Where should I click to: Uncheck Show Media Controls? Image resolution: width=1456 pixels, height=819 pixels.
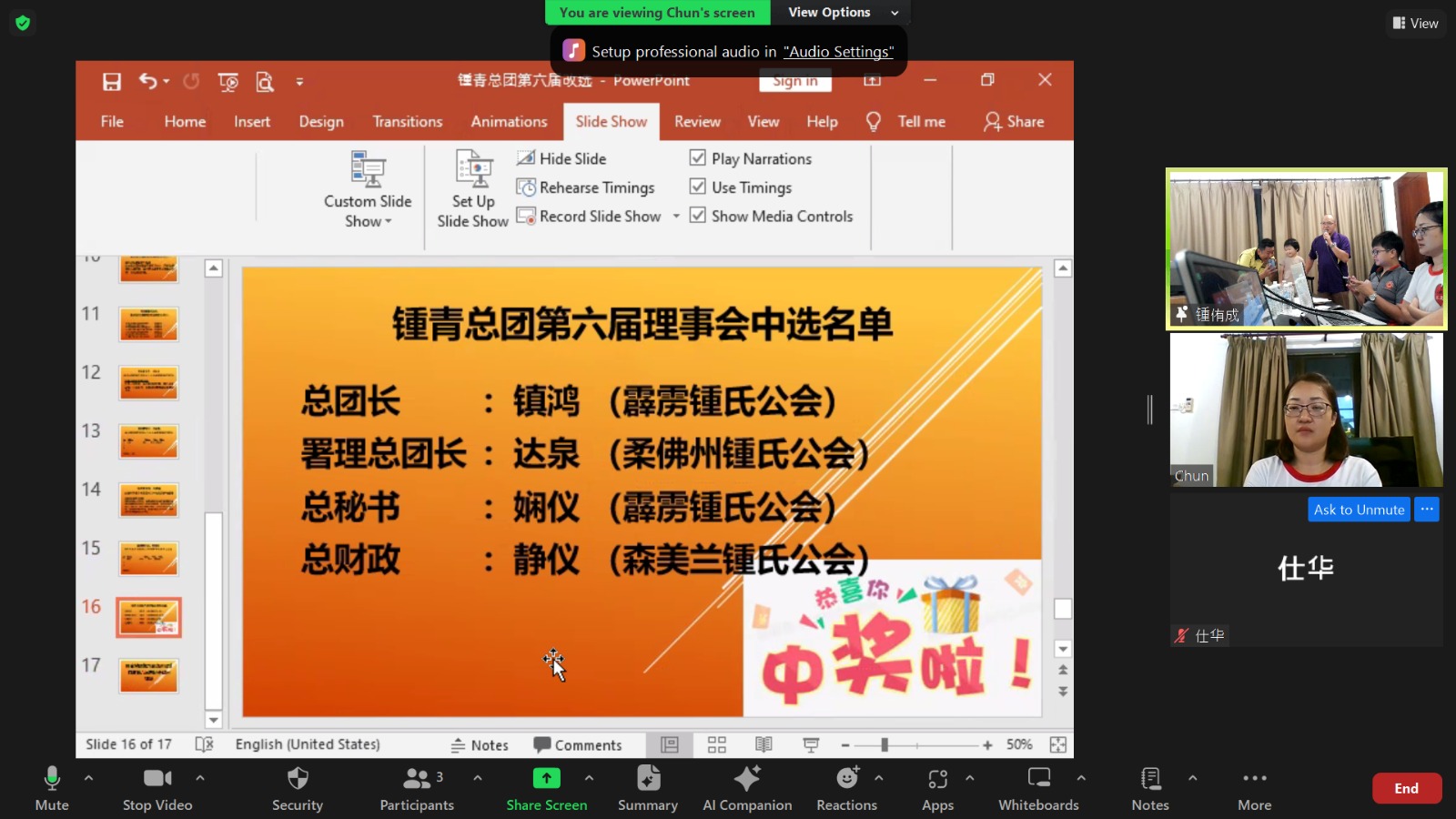[x=697, y=216]
